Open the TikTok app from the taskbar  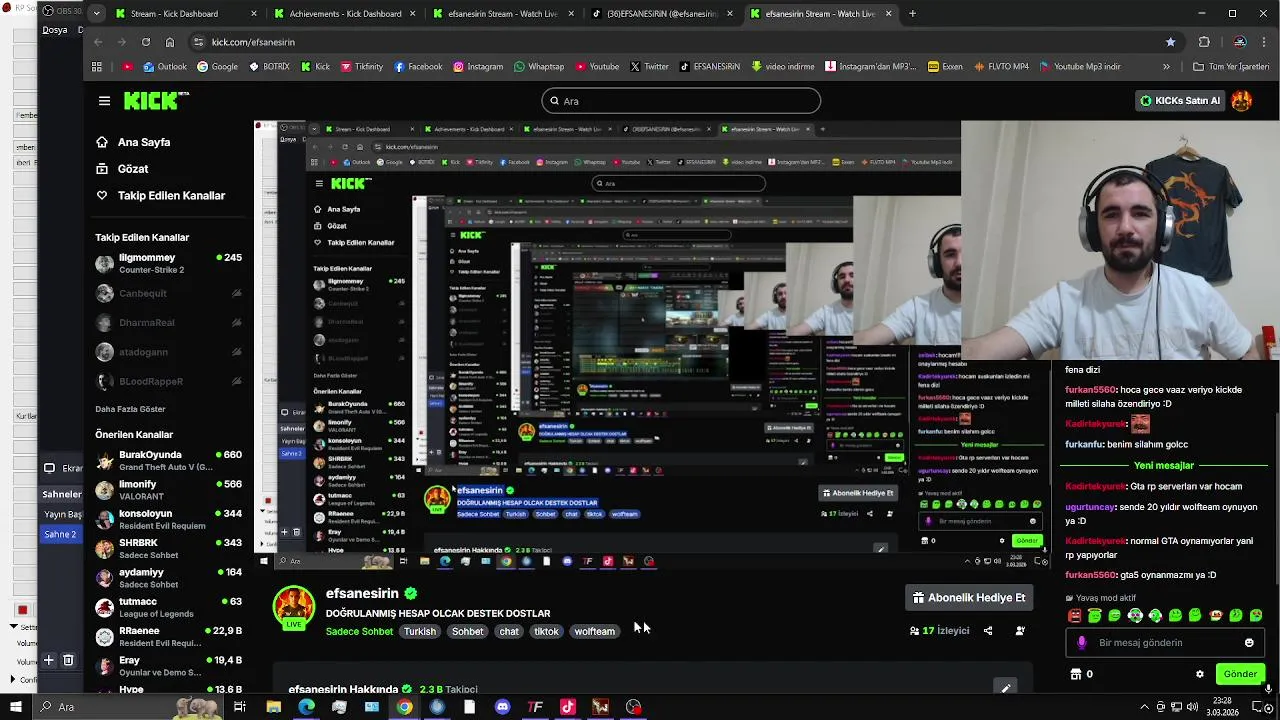(568, 707)
